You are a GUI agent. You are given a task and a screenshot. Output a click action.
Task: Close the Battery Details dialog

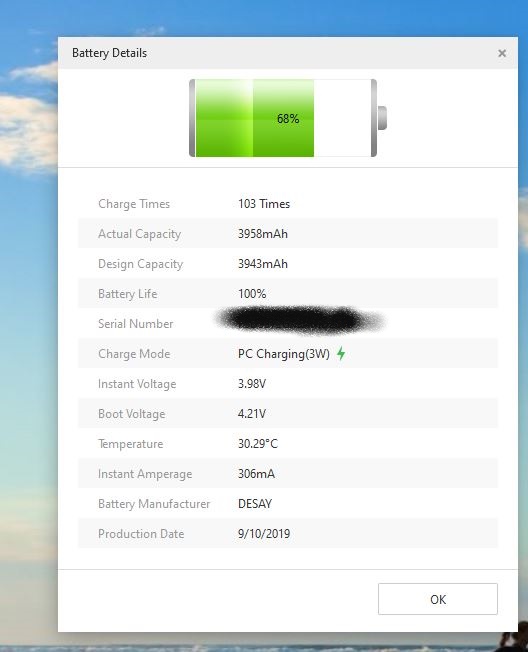502,53
